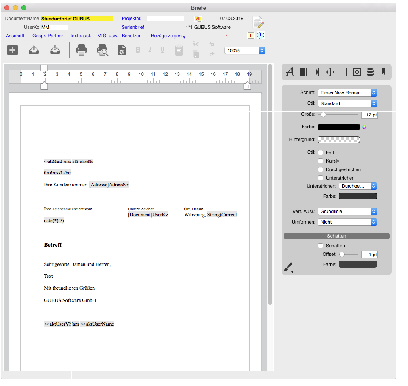
Task: Click the shadow offset value field
Action: 369,254
